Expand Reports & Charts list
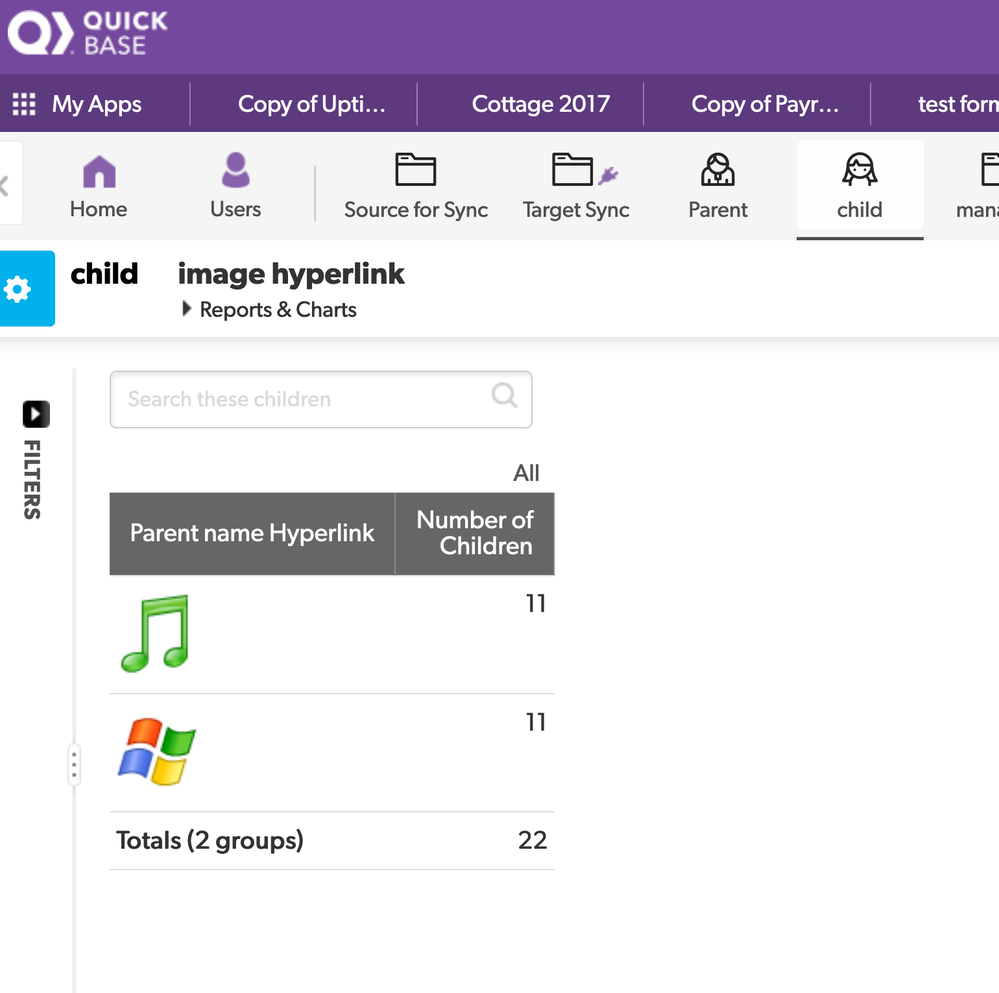The height and width of the screenshot is (993, 999). pyautogui.click(x=269, y=310)
